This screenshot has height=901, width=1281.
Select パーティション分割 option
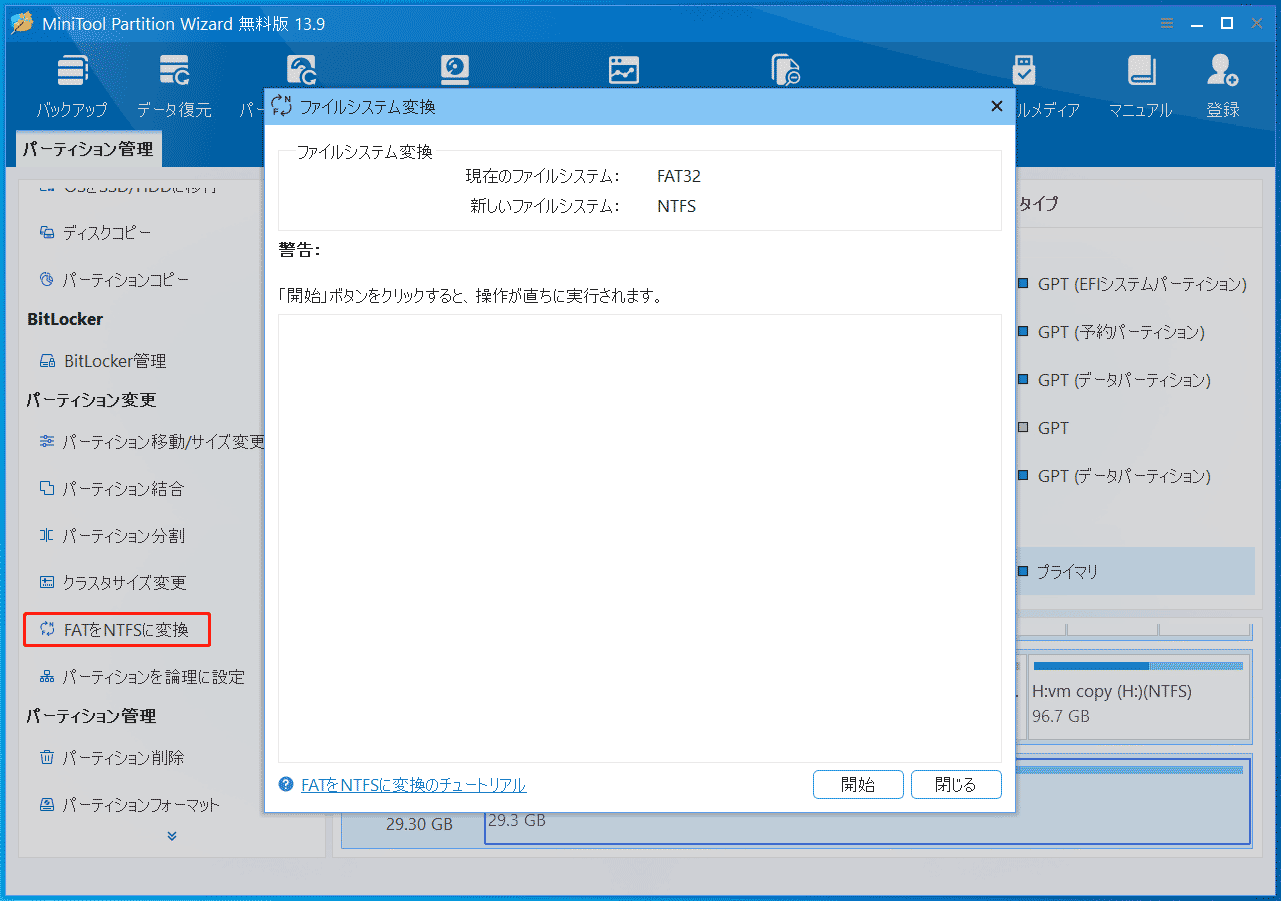click(x=111, y=536)
